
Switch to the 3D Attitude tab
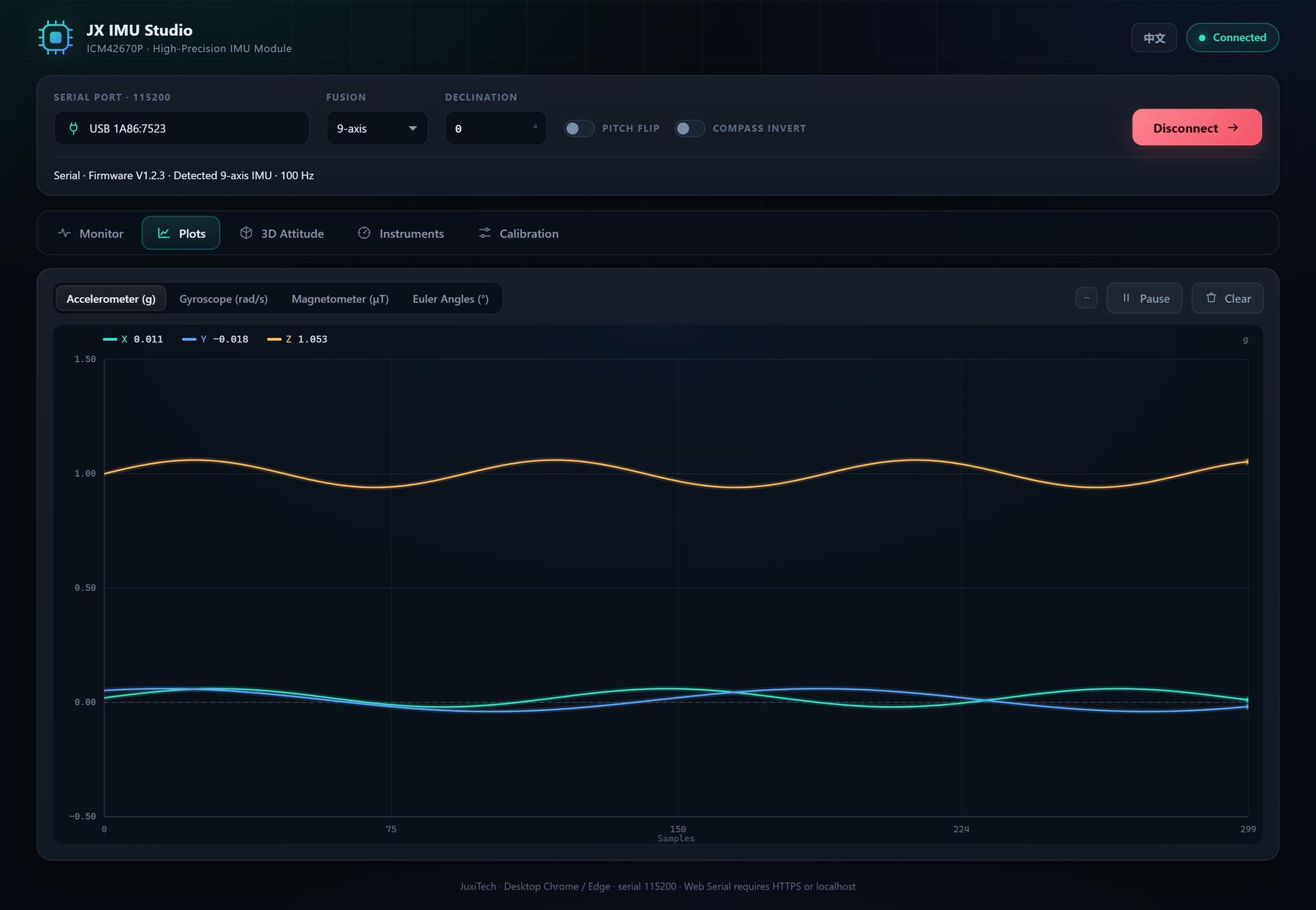(281, 233)
